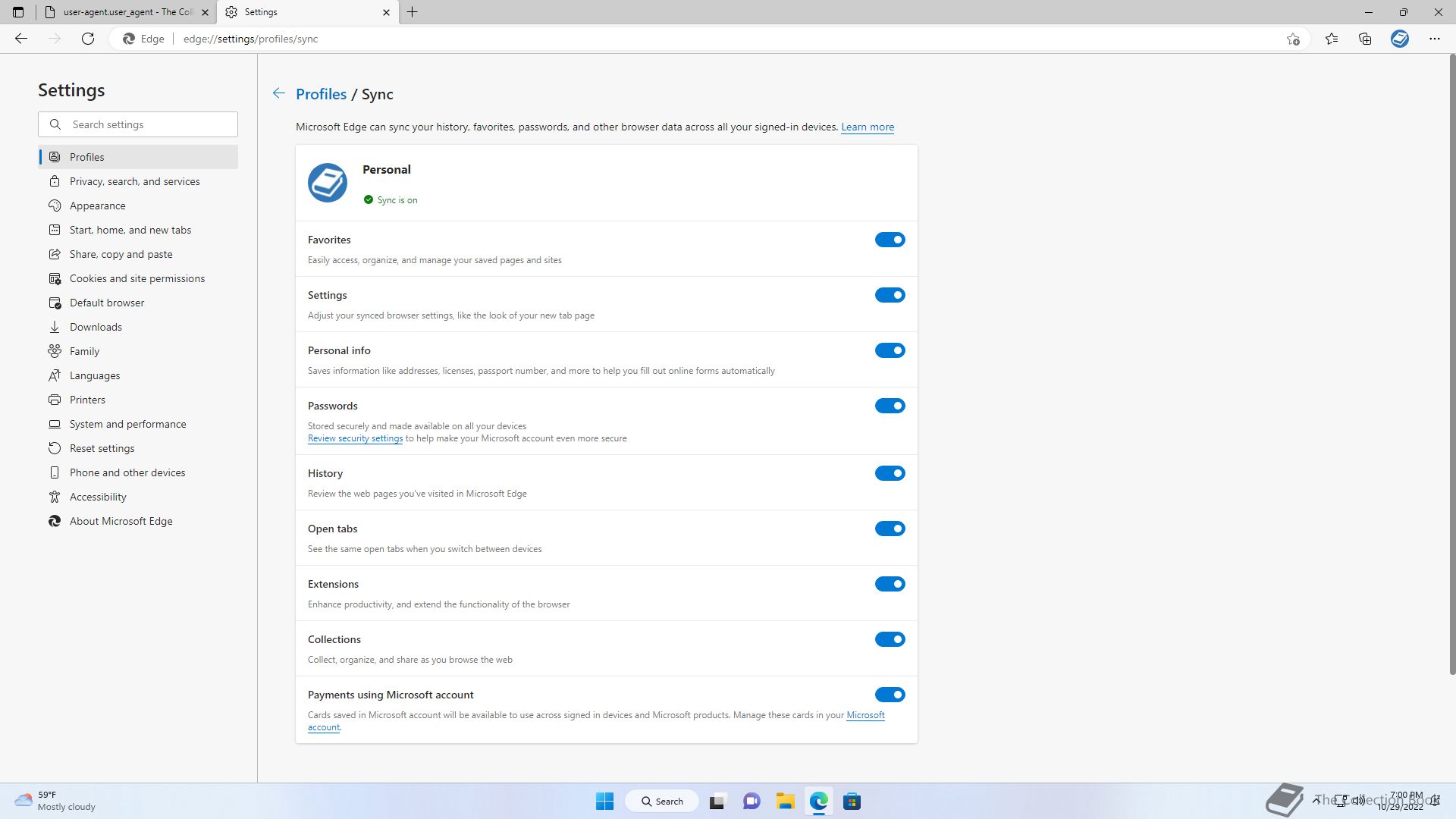Switch to the user-agent.user_agent tab
Image resolution: width=1456 pixels, height=819 pixels.
point(126,12)
